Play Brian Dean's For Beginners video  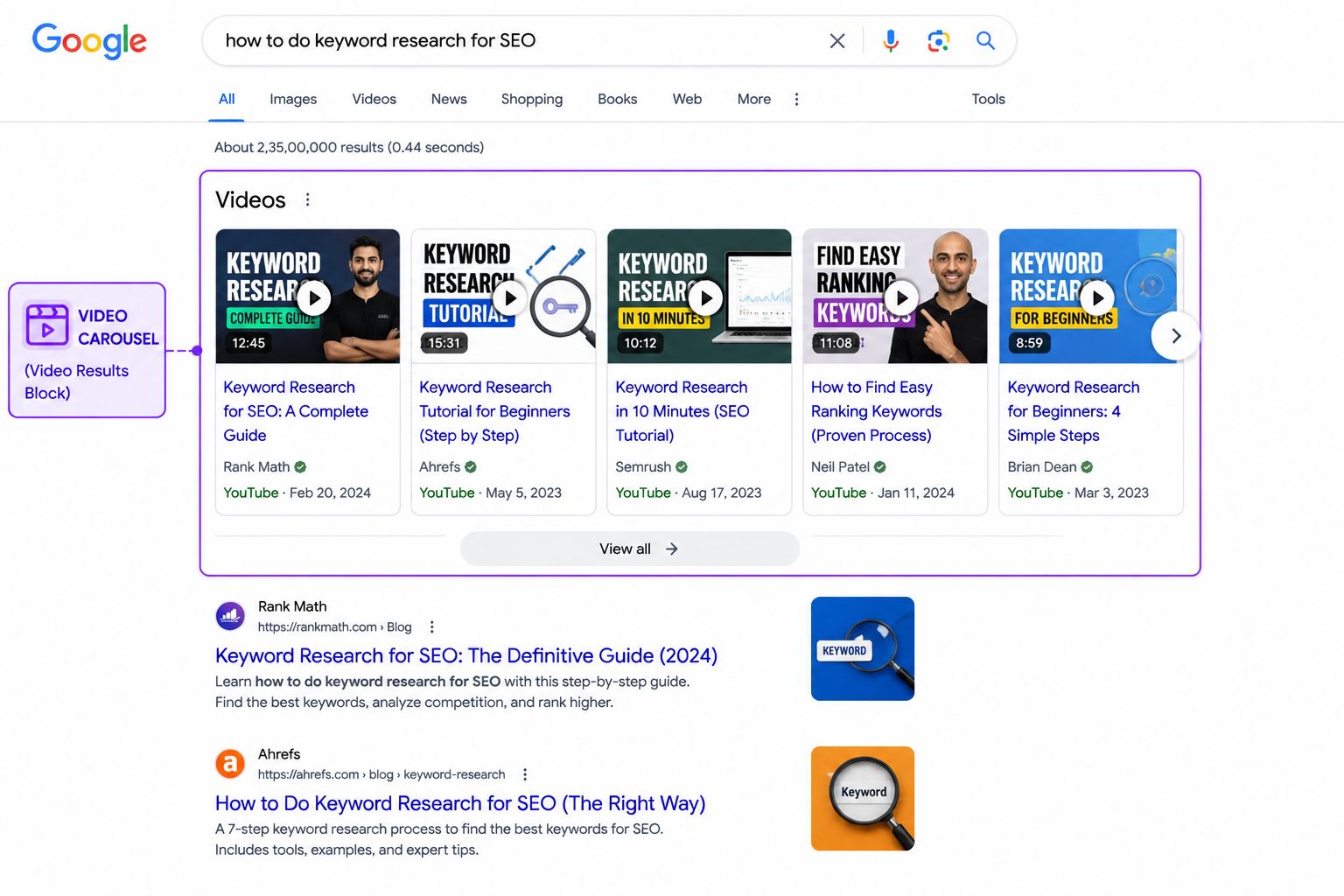tap(1098, 298)
